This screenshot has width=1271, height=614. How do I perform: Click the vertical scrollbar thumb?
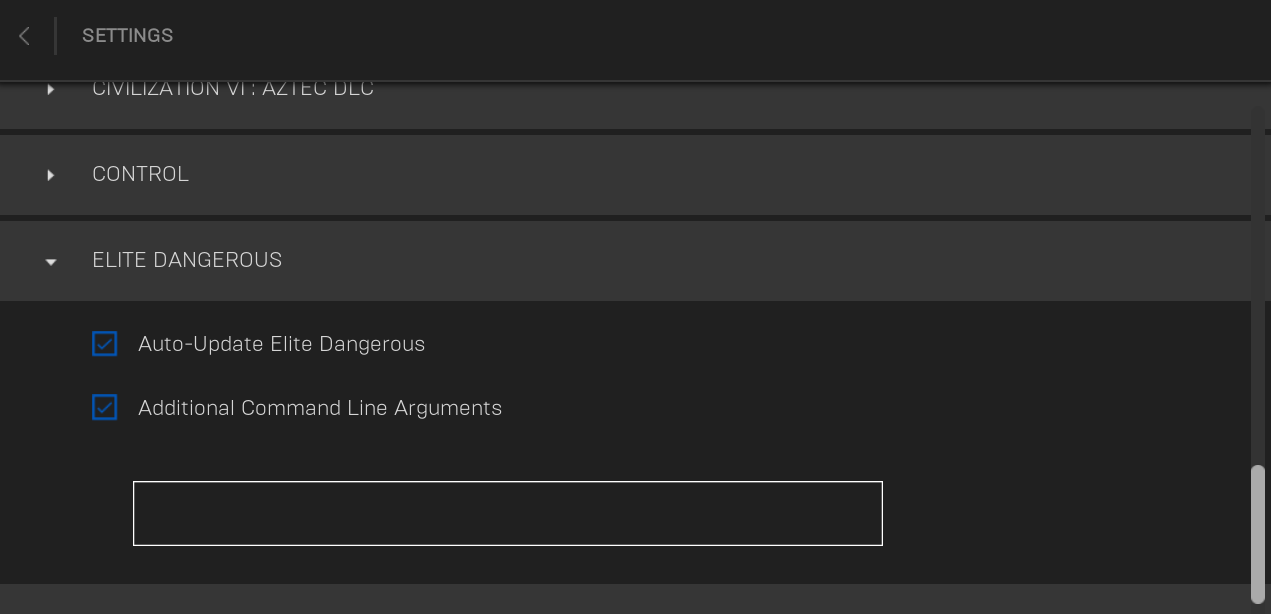1258,534
